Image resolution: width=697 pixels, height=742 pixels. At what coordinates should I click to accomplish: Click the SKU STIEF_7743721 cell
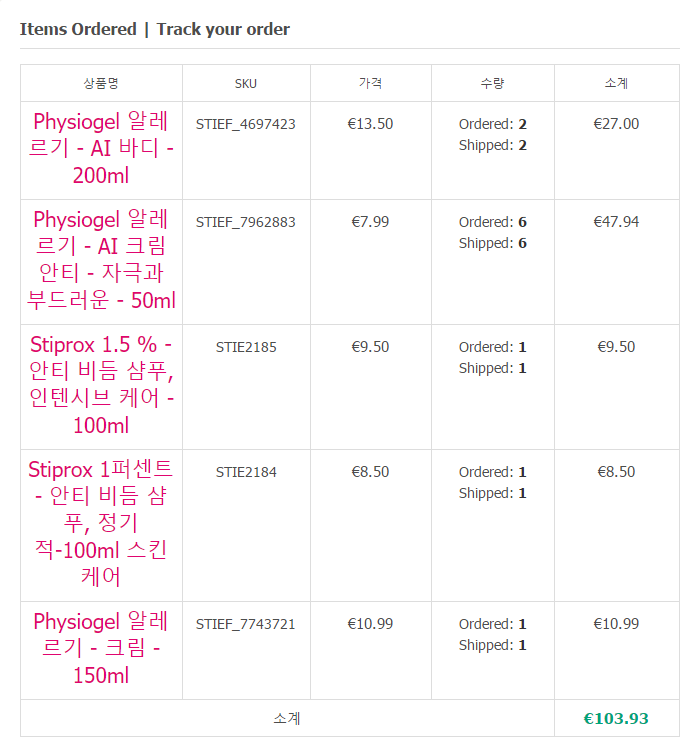(x=246, y=624)
